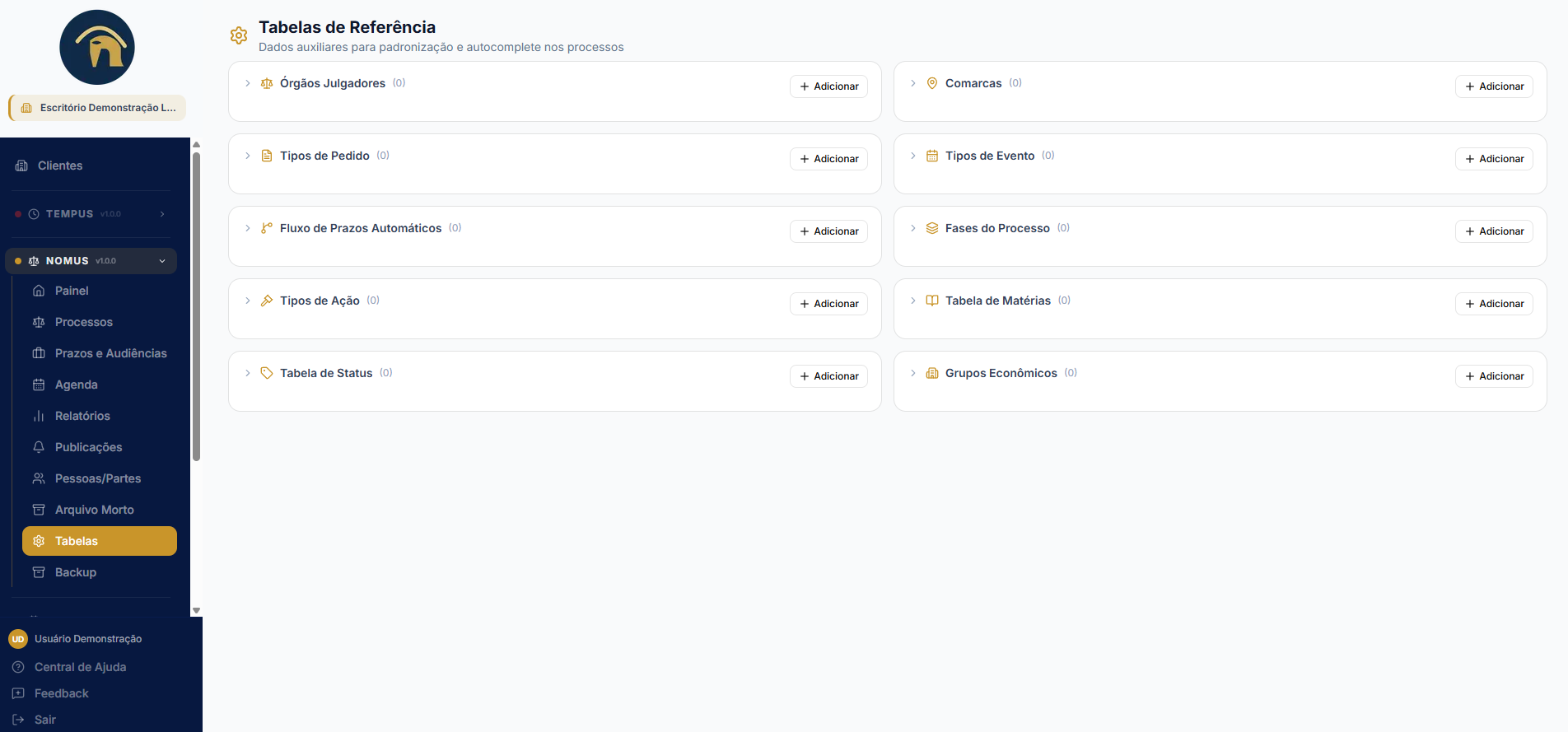Expand the Tipos de Evento chevron
The height and width of the screenshot is (732, 1568).
913,156
